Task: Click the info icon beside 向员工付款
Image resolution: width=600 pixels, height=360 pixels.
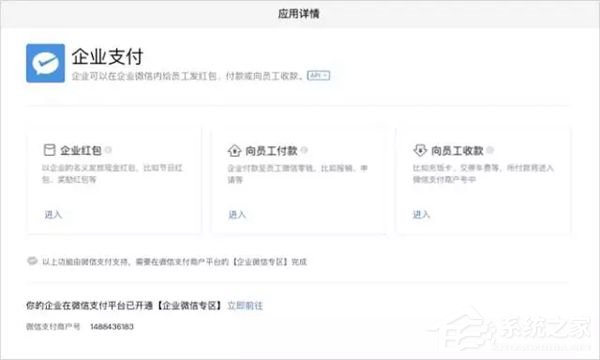Action: tap(304, 150)
